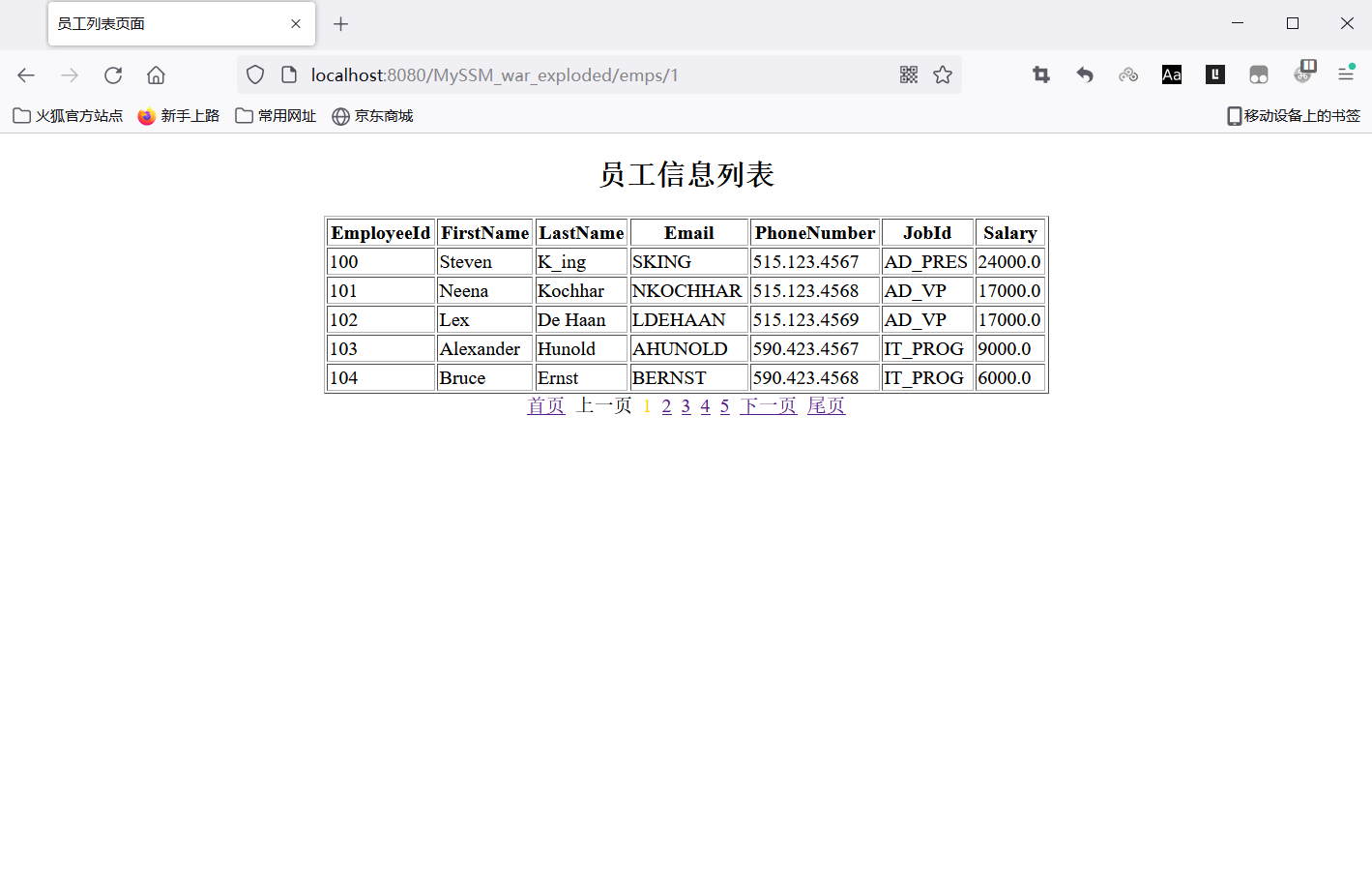Image resolution: width=1372 pixels, height=890 pixels.
Task: Click the JobId column header
Action: click(x=927, y=233)
